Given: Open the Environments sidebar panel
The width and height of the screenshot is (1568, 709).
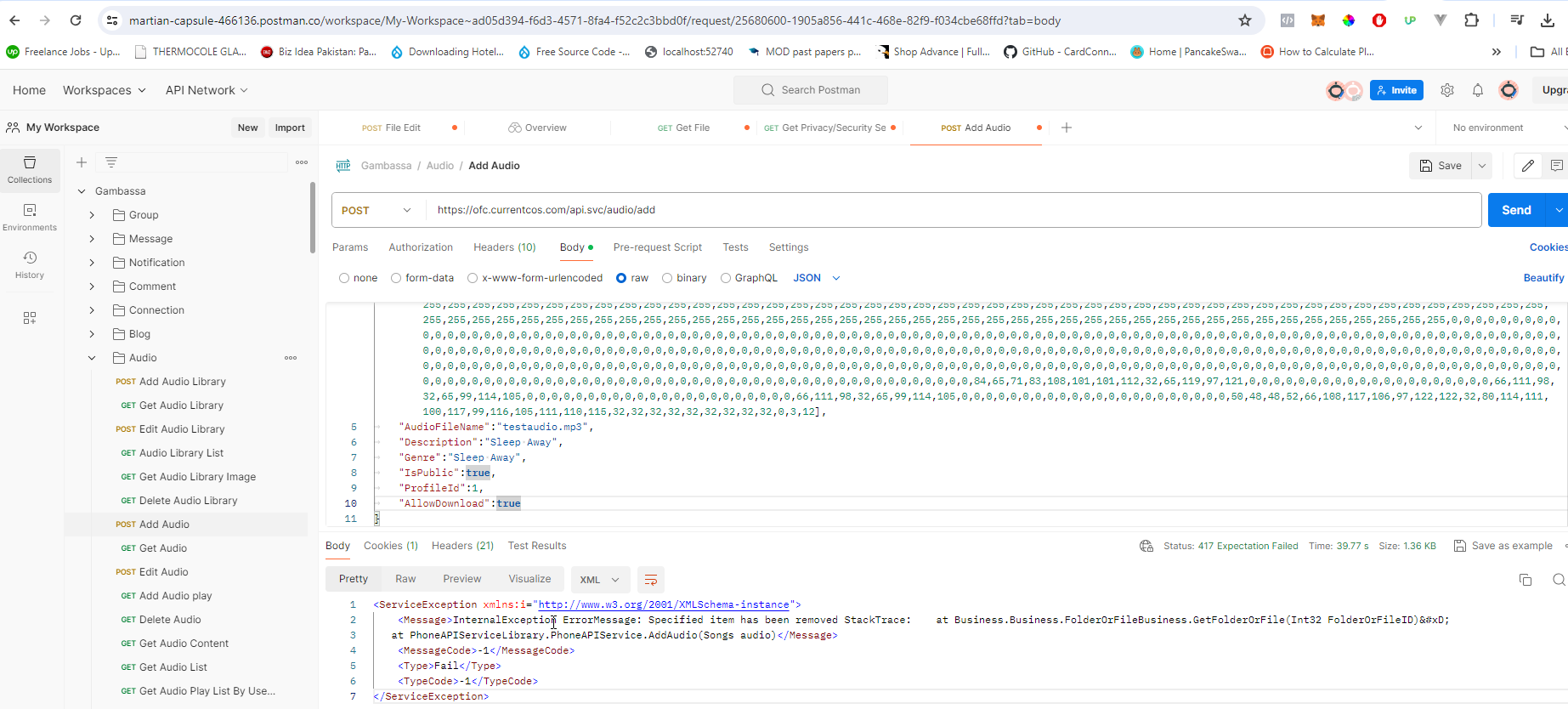Looking at the screenshot, I should click(30, 217).
